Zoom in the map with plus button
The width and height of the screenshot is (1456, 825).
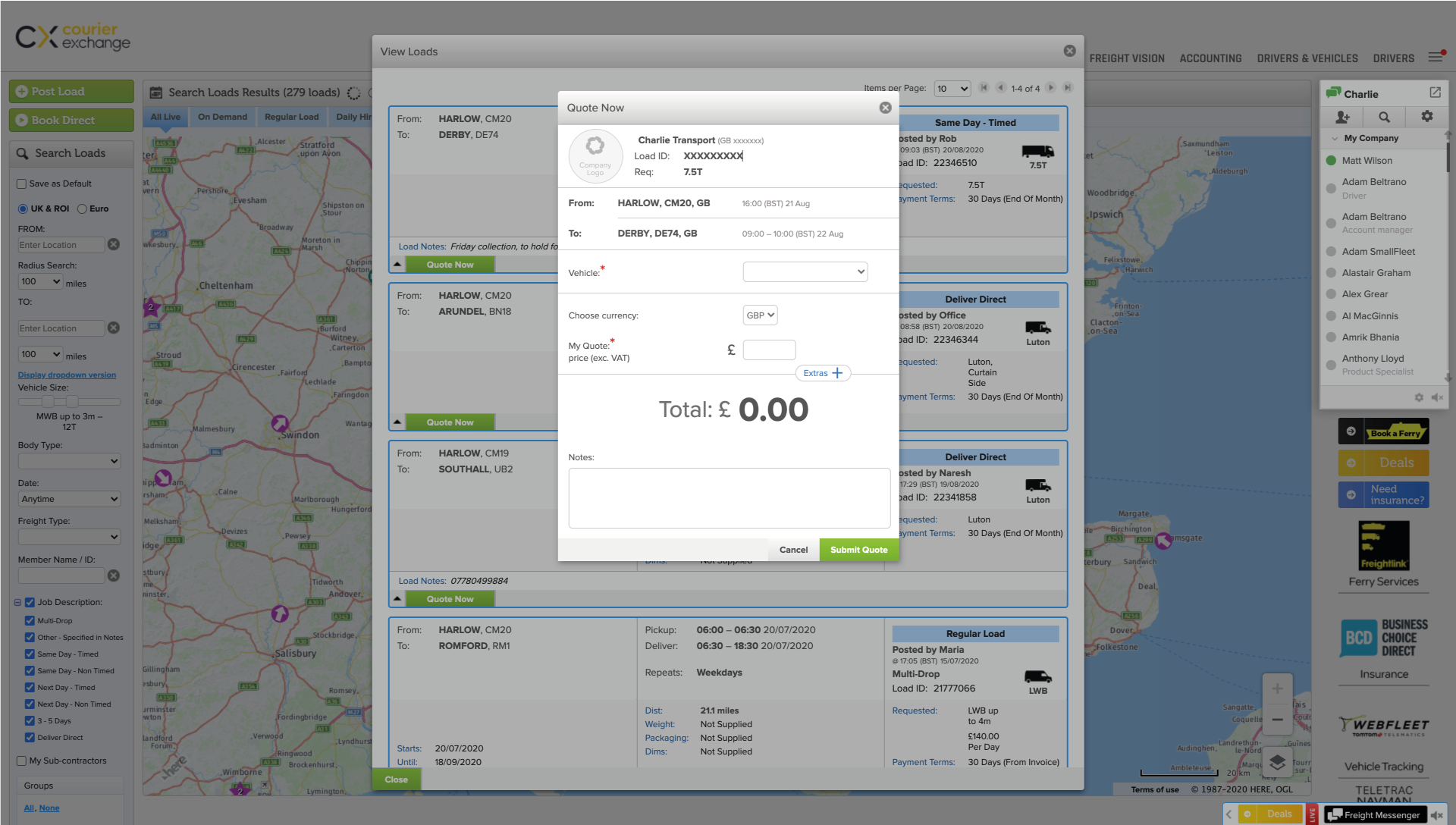coord(1277,689)
